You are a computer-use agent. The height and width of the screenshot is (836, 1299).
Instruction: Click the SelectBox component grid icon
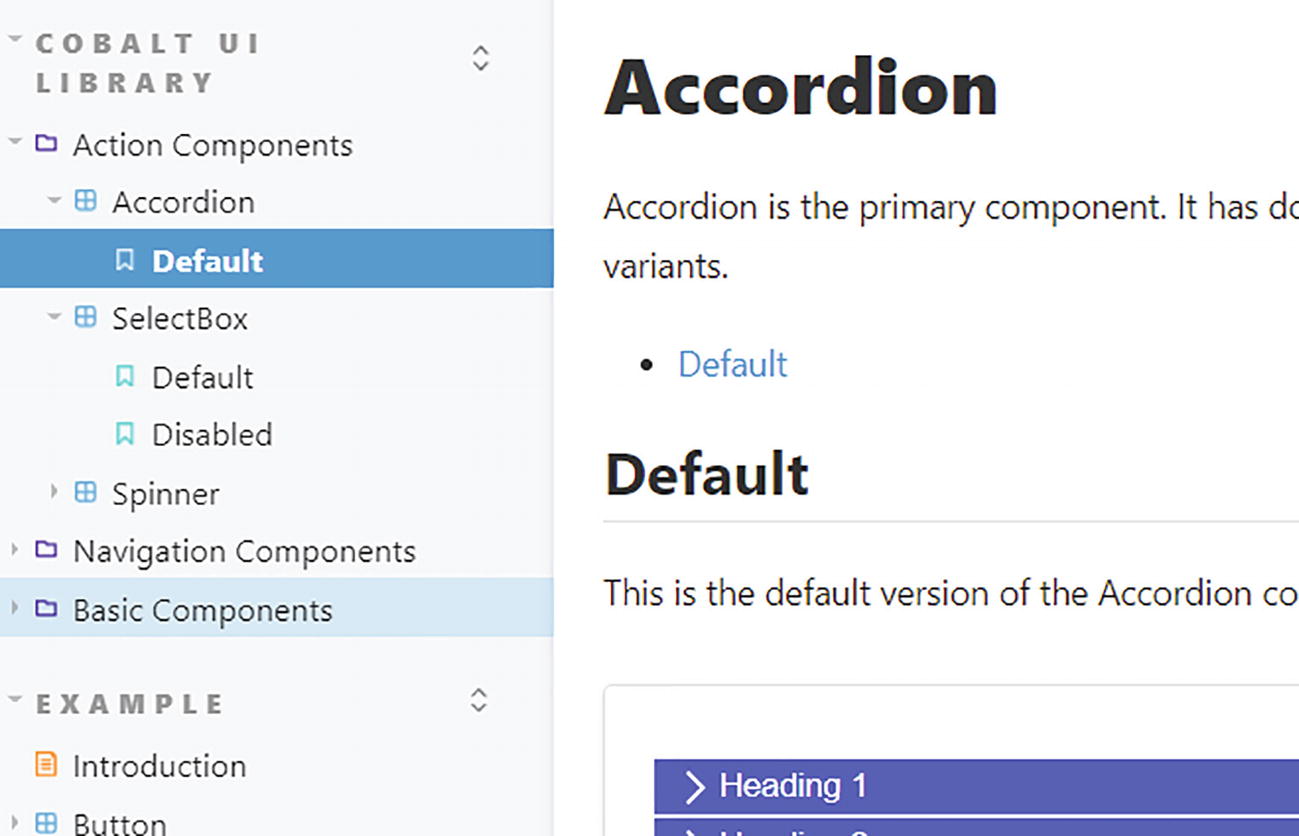tap(86, 318)
